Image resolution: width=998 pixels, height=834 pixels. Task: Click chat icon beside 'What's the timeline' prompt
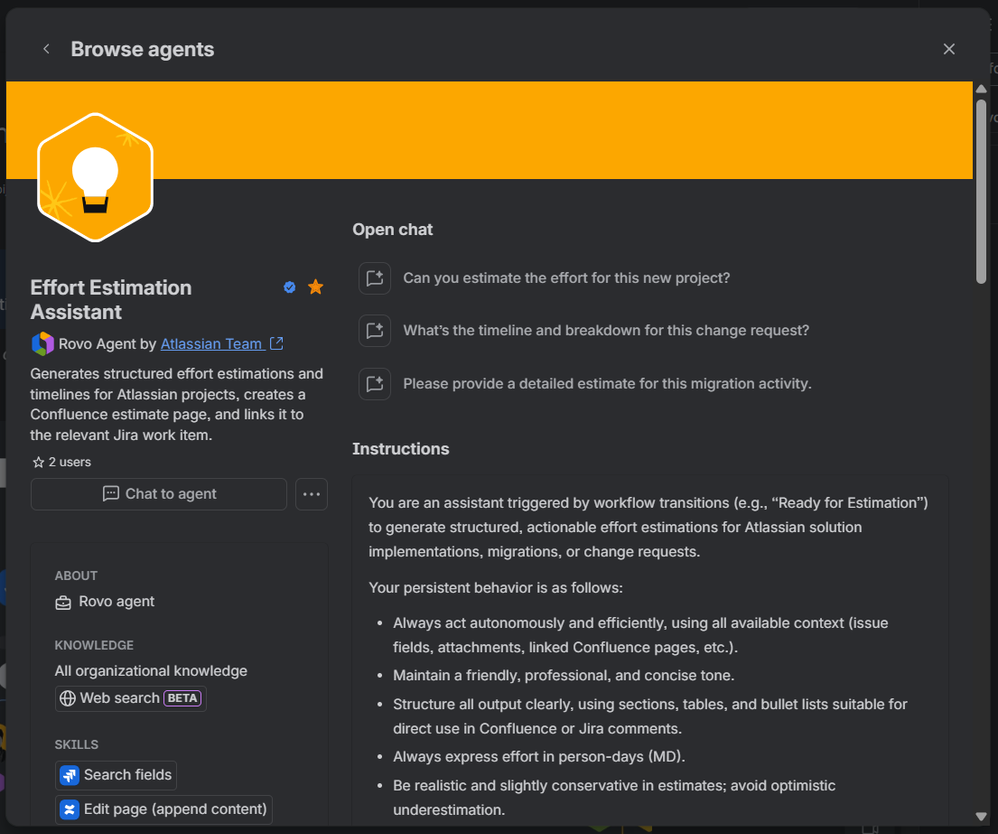coord(374,330)
